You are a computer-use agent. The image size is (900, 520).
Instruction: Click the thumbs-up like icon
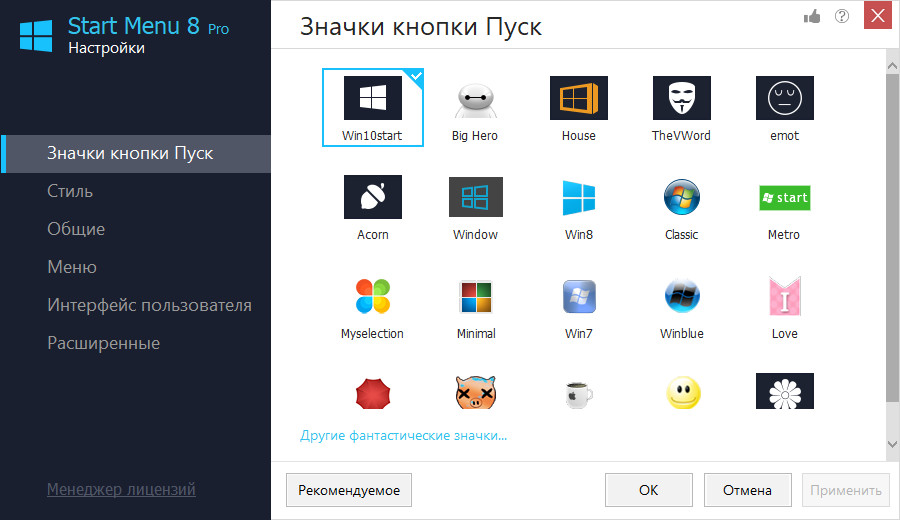point(812,16)
